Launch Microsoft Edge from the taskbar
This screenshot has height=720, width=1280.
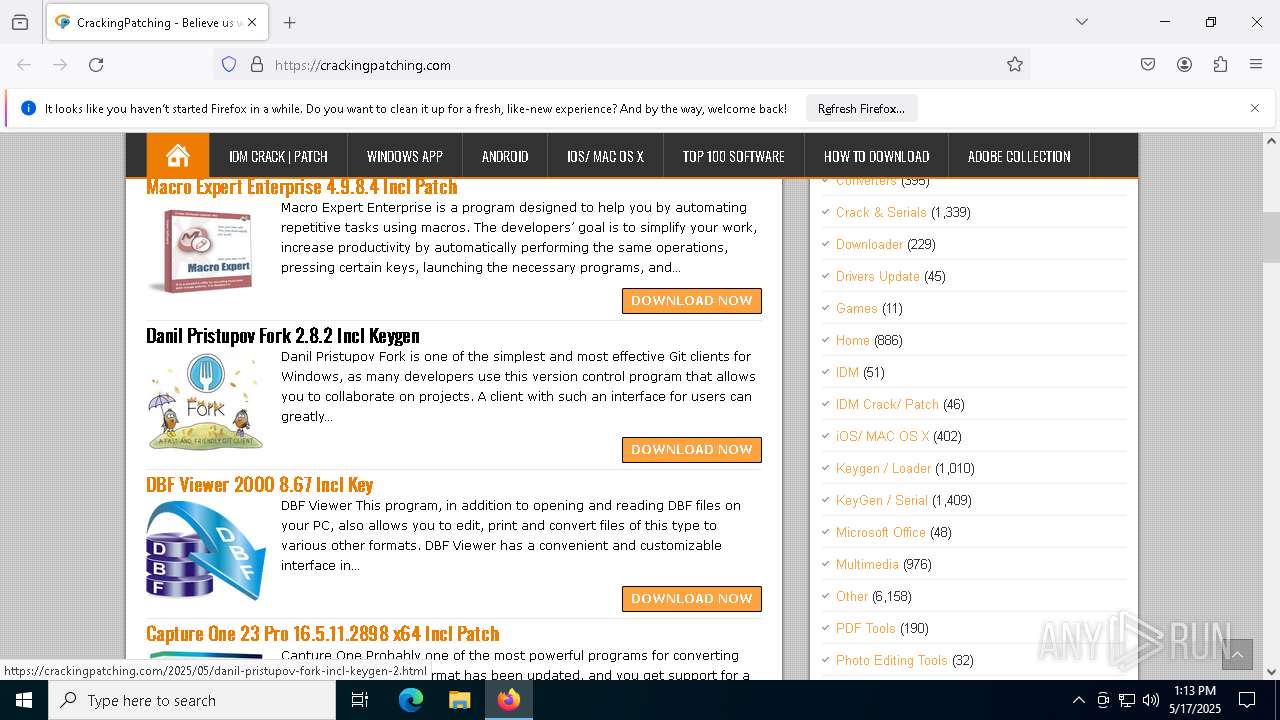(x=411, y=700)
